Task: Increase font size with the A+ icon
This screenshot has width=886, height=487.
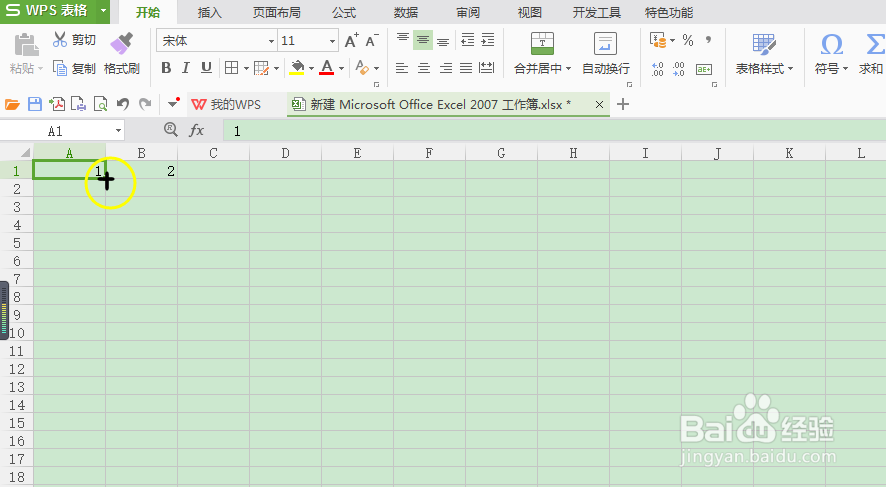Action: pyautogui.click(x=351, y=41)
